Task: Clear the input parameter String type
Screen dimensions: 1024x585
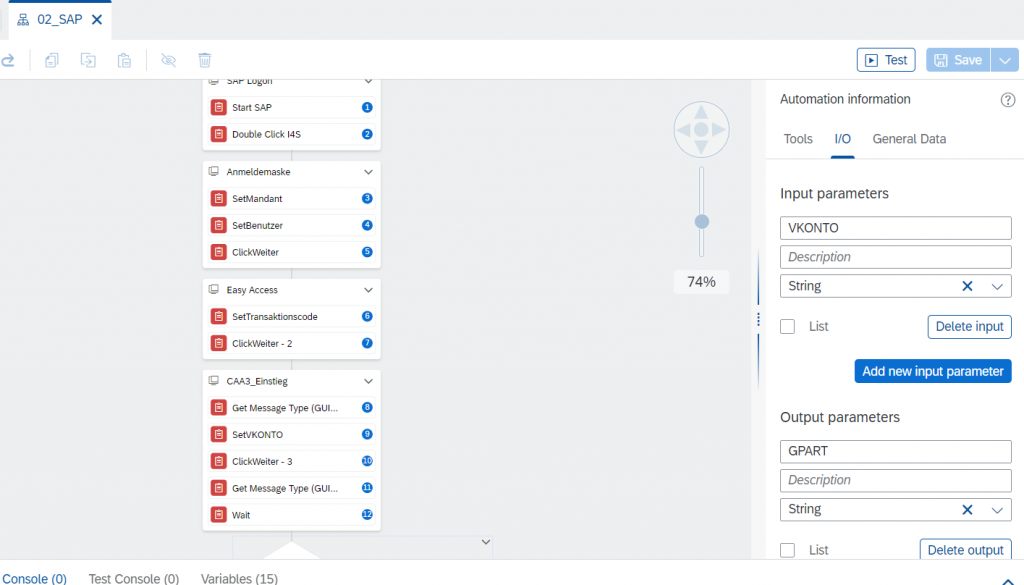Action: click(x=967, y=286)
